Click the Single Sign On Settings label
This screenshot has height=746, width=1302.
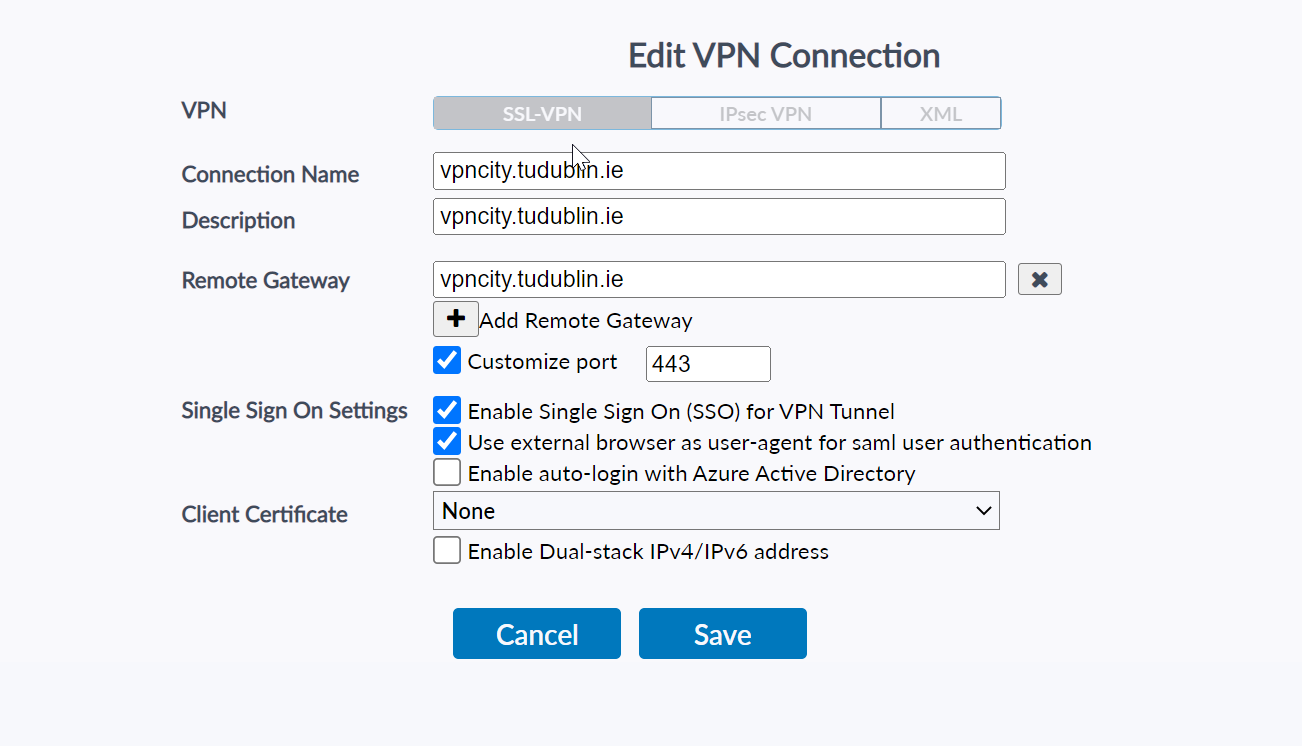pyautogui.click(x=294, y=411)
